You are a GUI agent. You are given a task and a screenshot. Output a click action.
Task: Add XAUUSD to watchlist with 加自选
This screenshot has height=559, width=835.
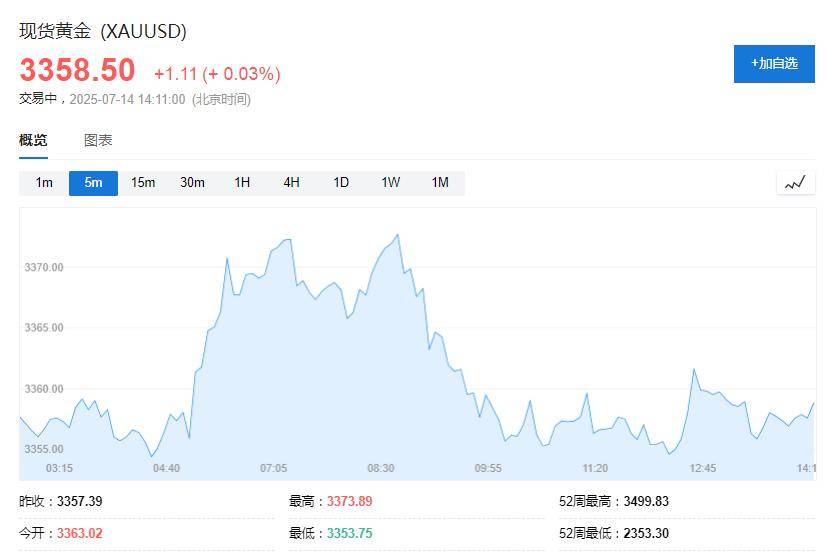pyautogui.click(x=774, y=64)
